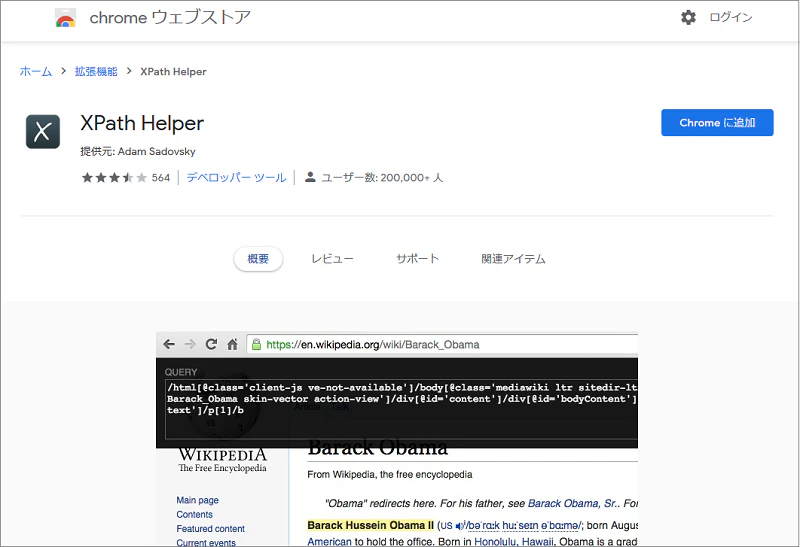Screen dimensions: 800x547
Task: Click the XPath Helper extension icon
Action: pos(43,132)
